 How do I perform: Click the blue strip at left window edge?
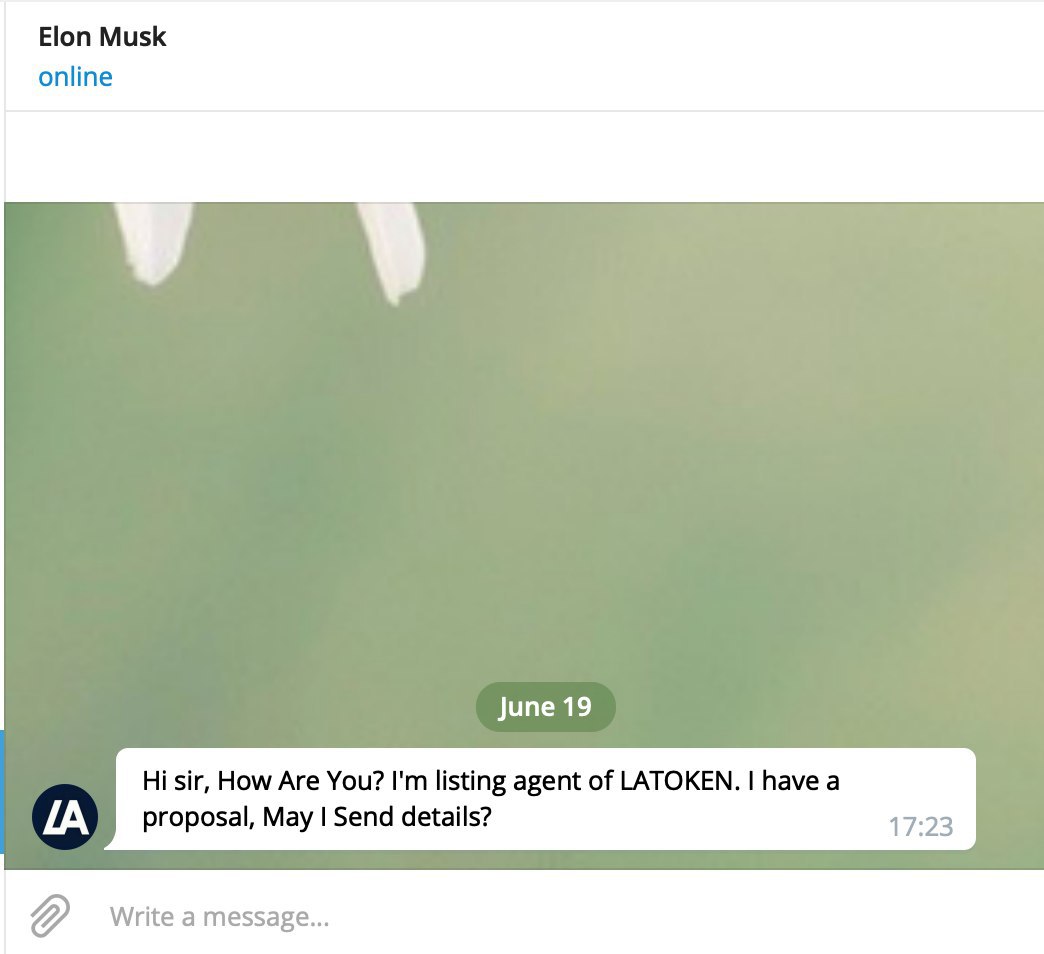[2, 791]
